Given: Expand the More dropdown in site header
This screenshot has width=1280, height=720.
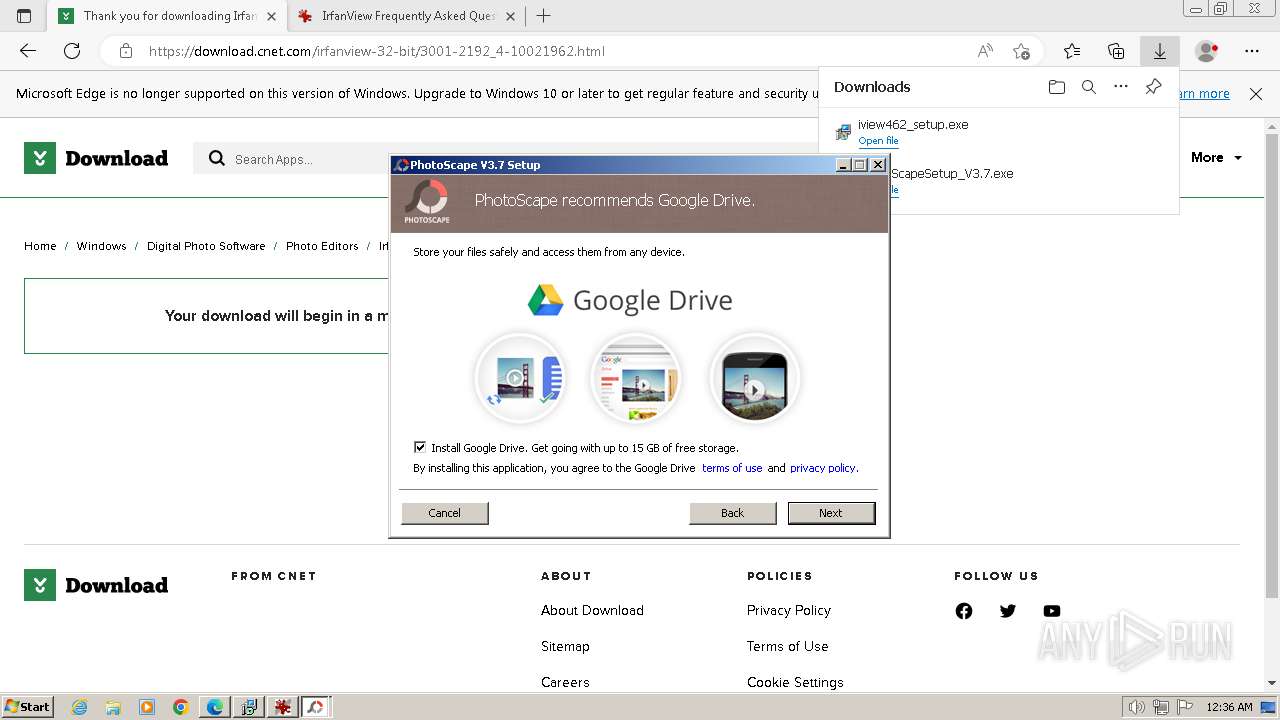Looking at the screenshot, I should tap(1216, 157).
